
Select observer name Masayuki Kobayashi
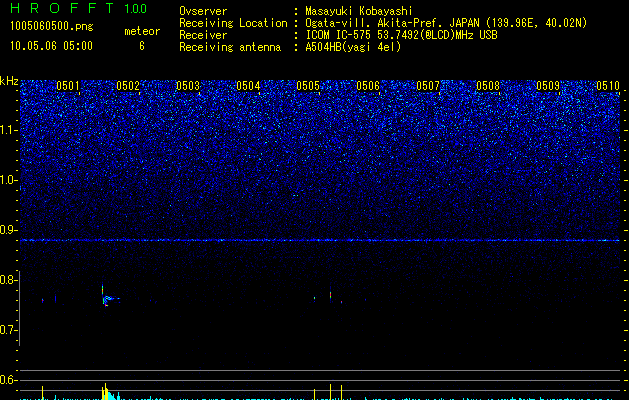(359, 11)
